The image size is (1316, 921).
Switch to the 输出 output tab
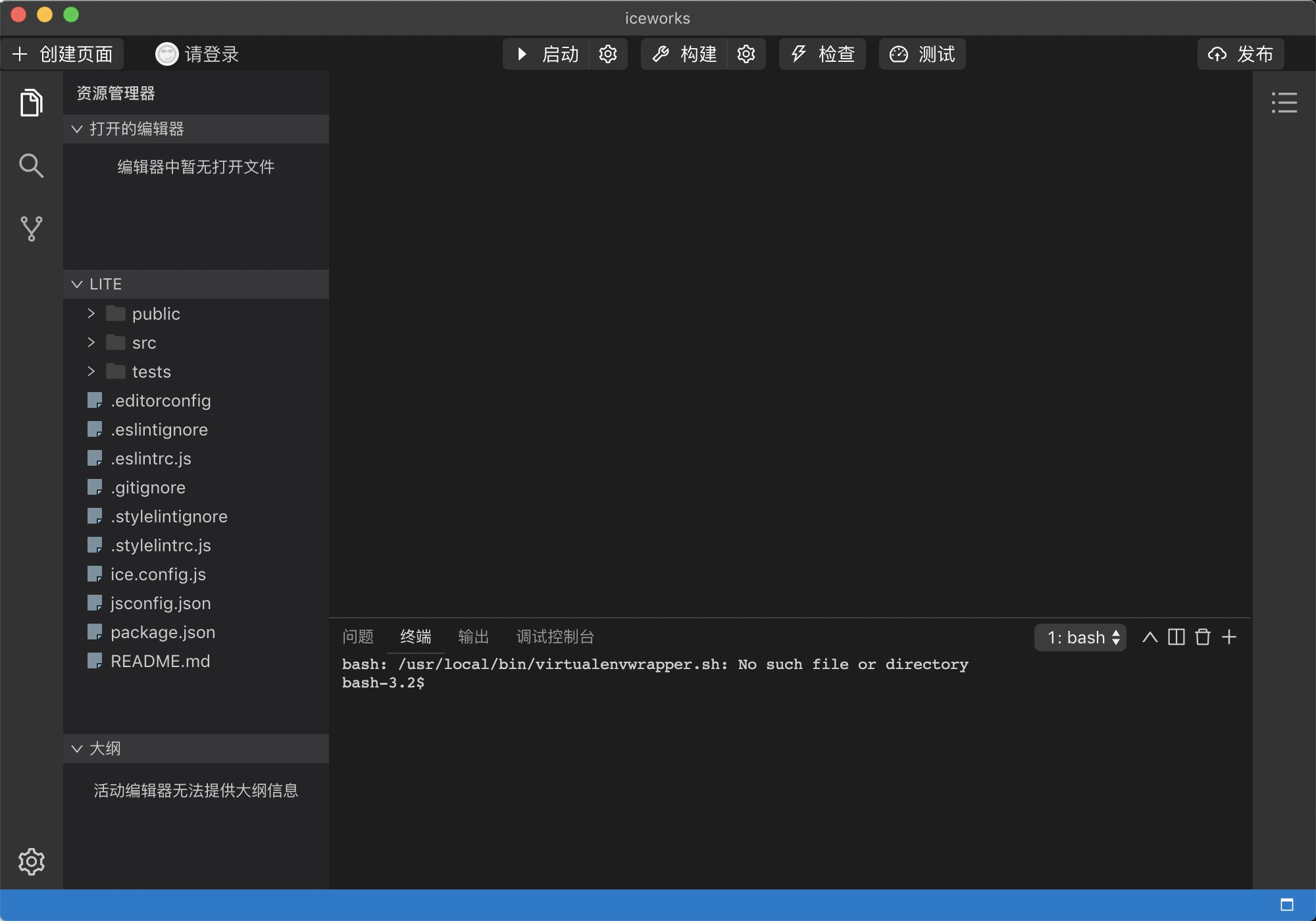point(474,637)
